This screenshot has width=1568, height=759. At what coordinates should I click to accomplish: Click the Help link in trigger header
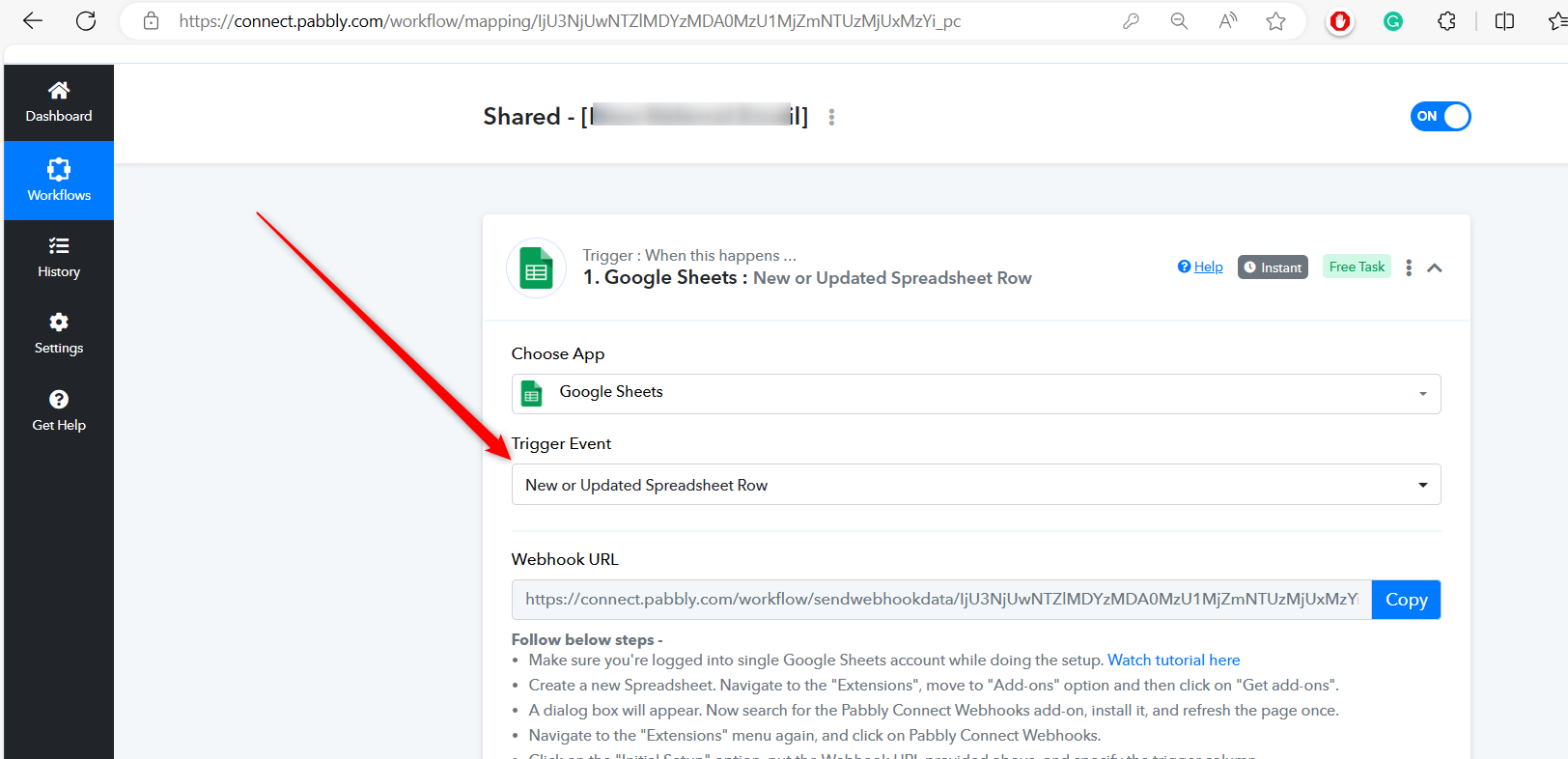[1200, 267]
